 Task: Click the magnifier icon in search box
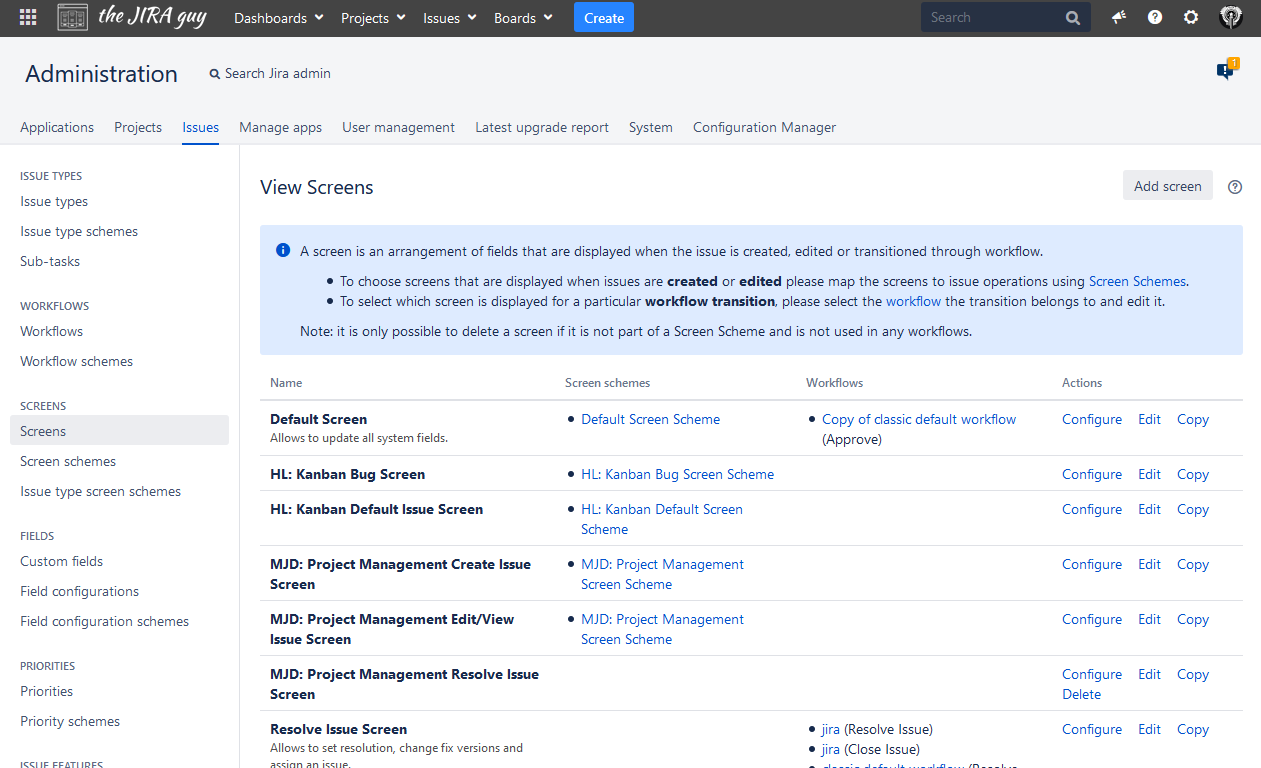click(1073, 18)
